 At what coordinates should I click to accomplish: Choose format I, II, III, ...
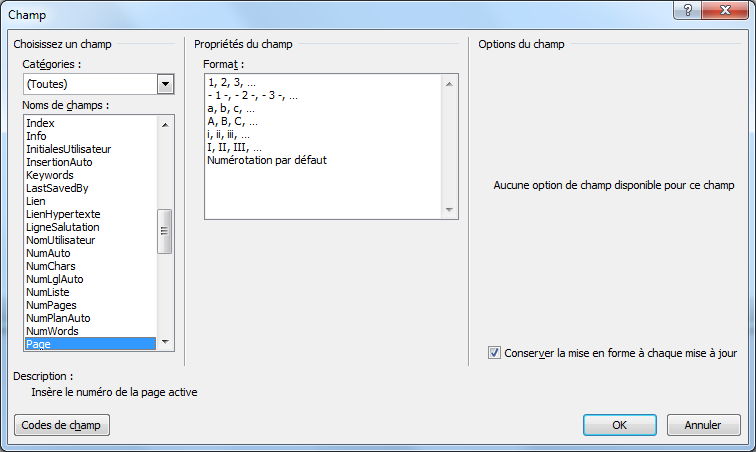pos(234,147)
